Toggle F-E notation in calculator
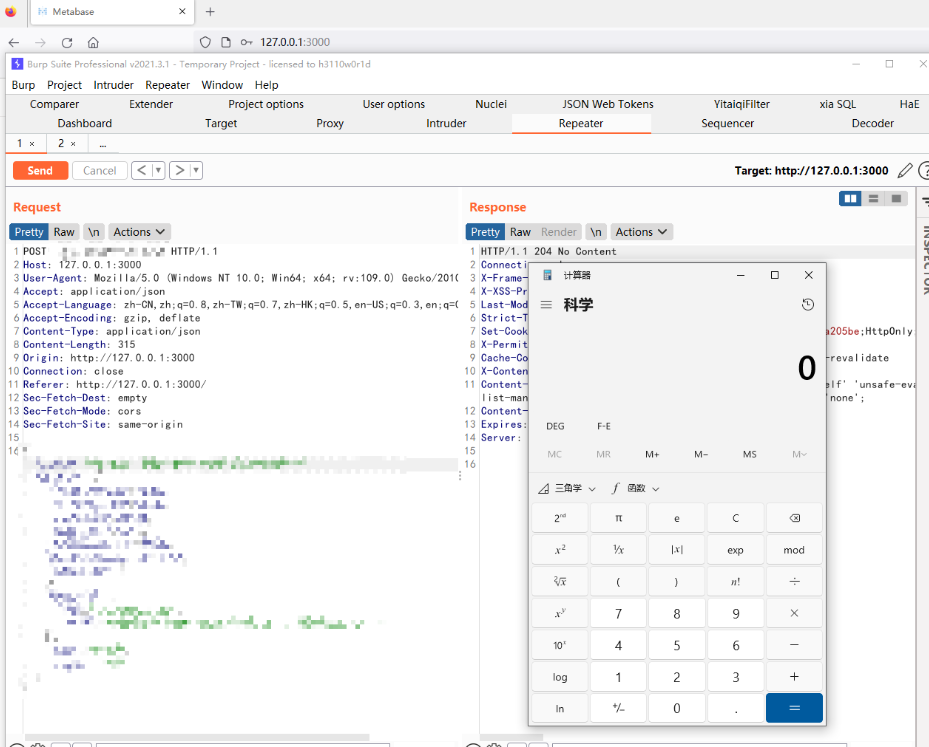This screenshot has height=747, width=929. point(604,426)
